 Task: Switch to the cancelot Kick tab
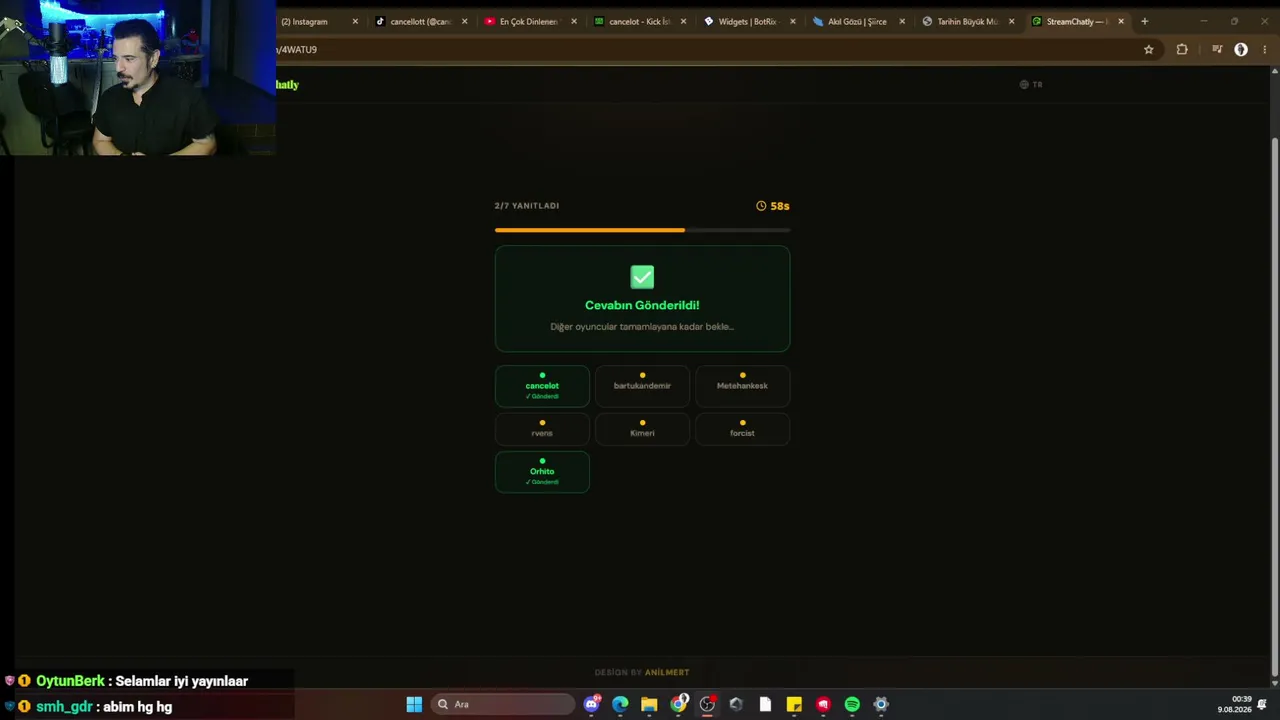[x=641, y=21]
